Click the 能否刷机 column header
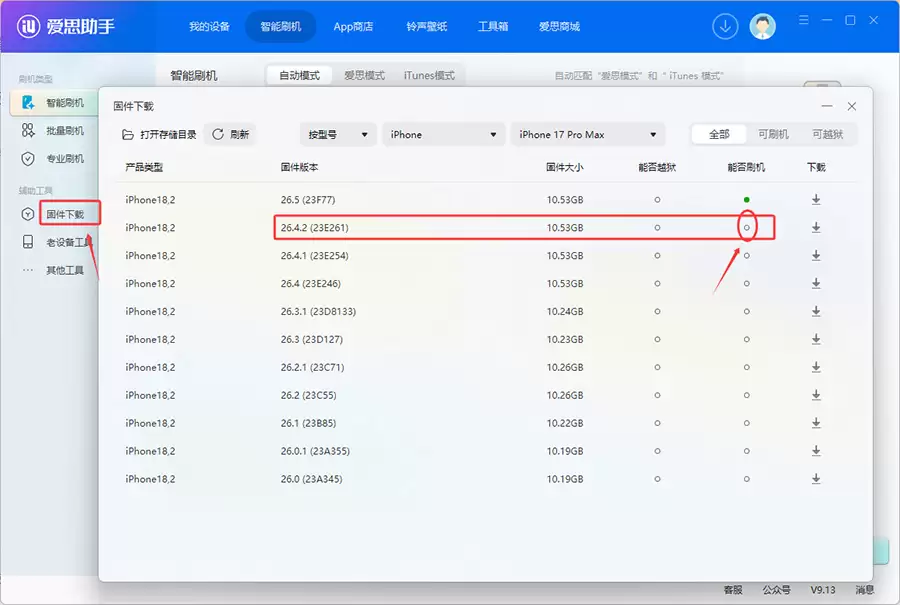Viewport: 900px width, 605px height. pyautogui.click(x=746, y=168)
